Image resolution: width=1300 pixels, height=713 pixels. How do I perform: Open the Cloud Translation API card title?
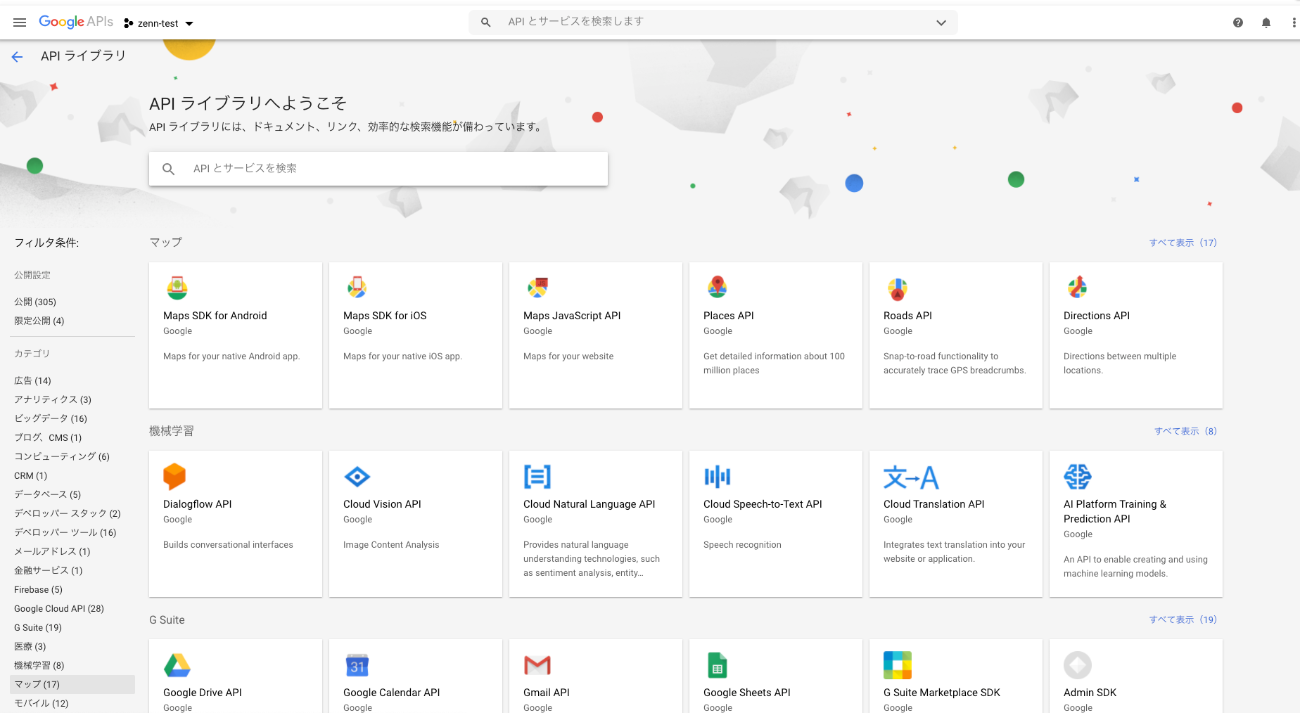tap(934, 505)
